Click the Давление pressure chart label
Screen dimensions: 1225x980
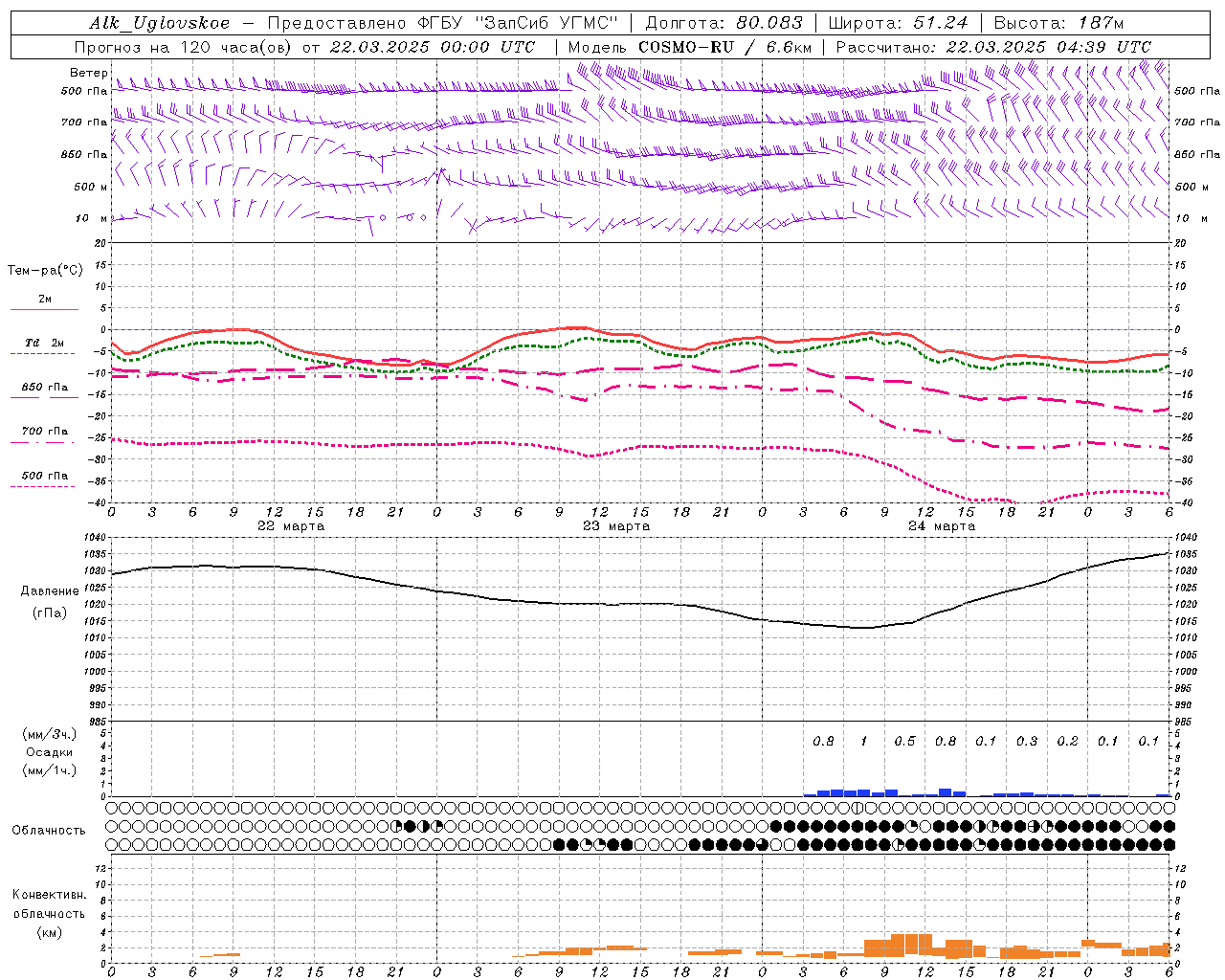[x=50, y=590]
